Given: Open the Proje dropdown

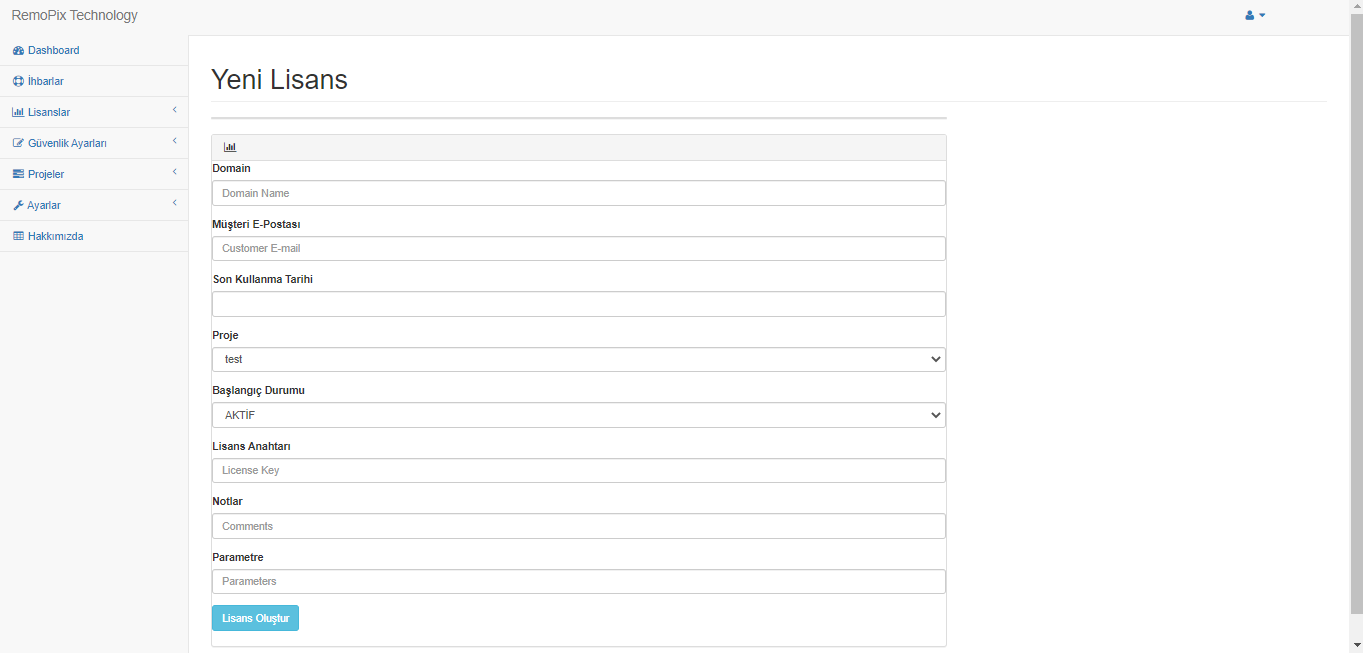Looking at the screenshot, I should pyautogui.click(x=578, y=360).
